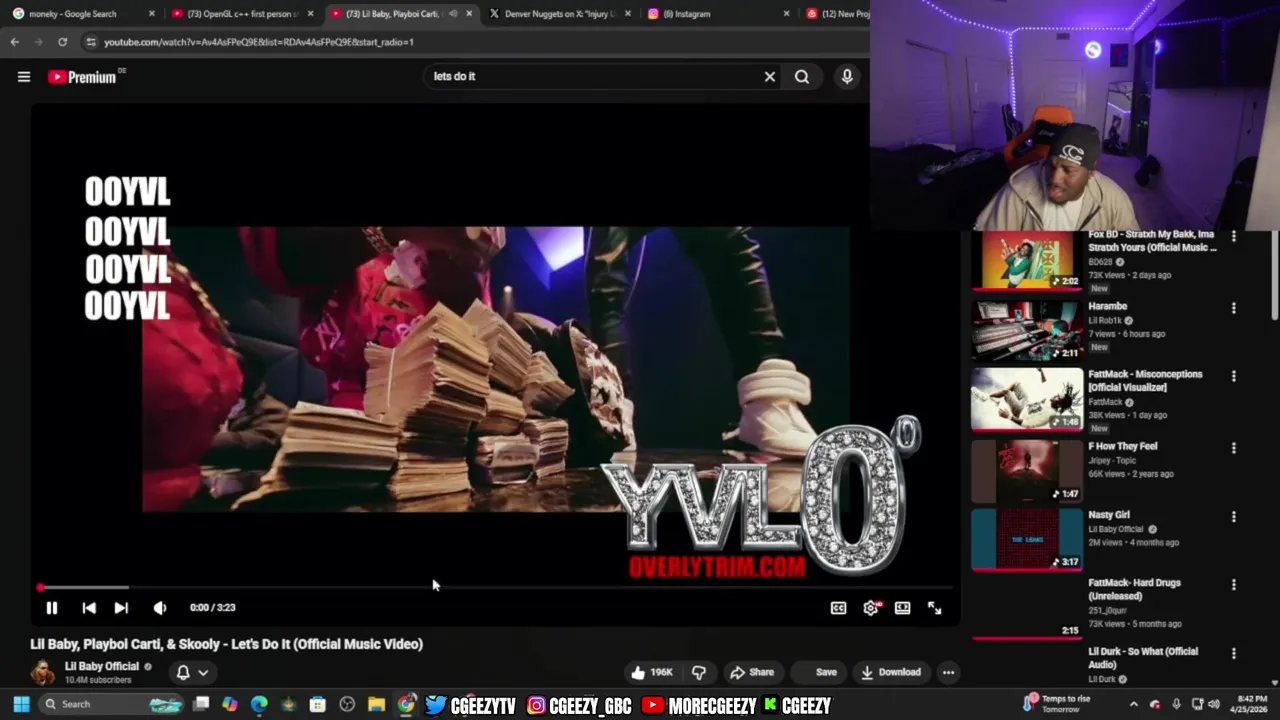Image resolution: width=1280 pixels, height=720 pixels.
Task: Open the Windows Start menu
Action: pos(21,704)
